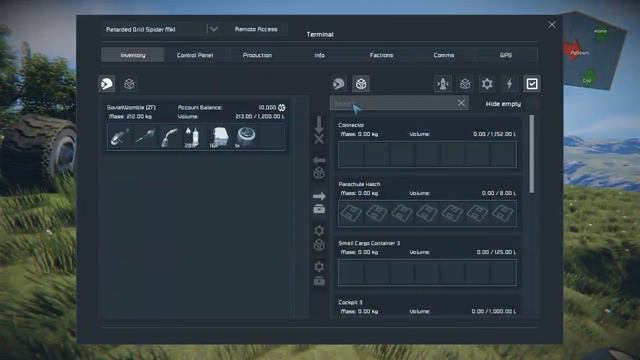Switch to the Inventory tab
Screen dimensions: 640x360
point(133,55)
